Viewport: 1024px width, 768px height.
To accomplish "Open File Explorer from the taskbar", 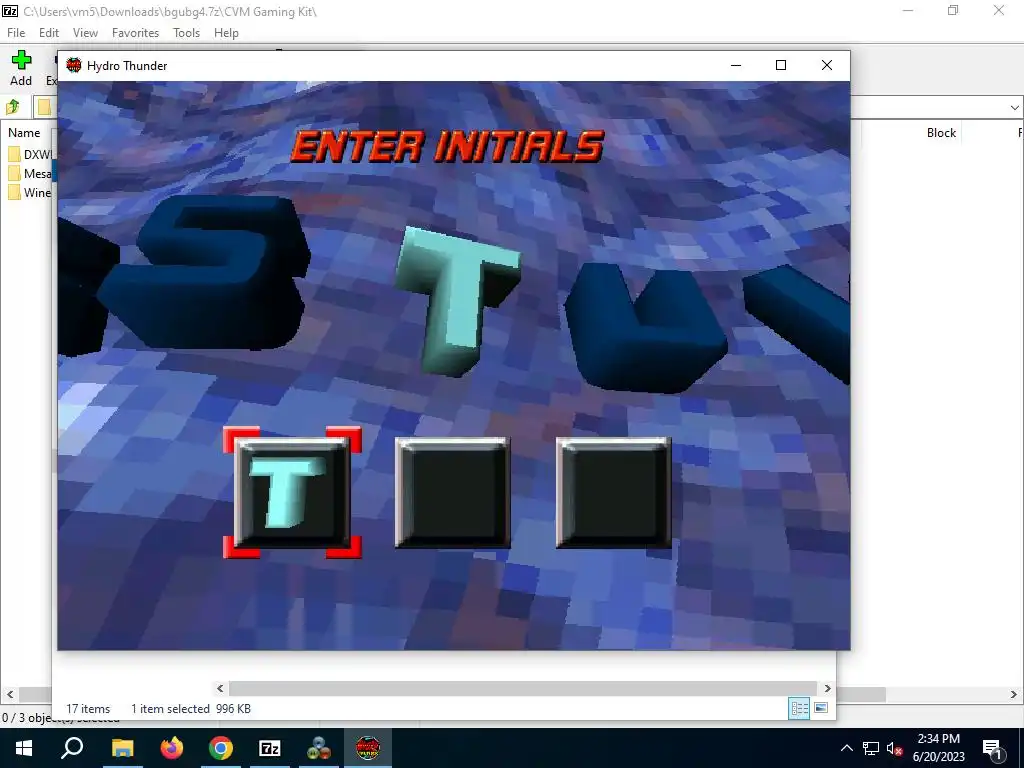I will pos(122,748).
